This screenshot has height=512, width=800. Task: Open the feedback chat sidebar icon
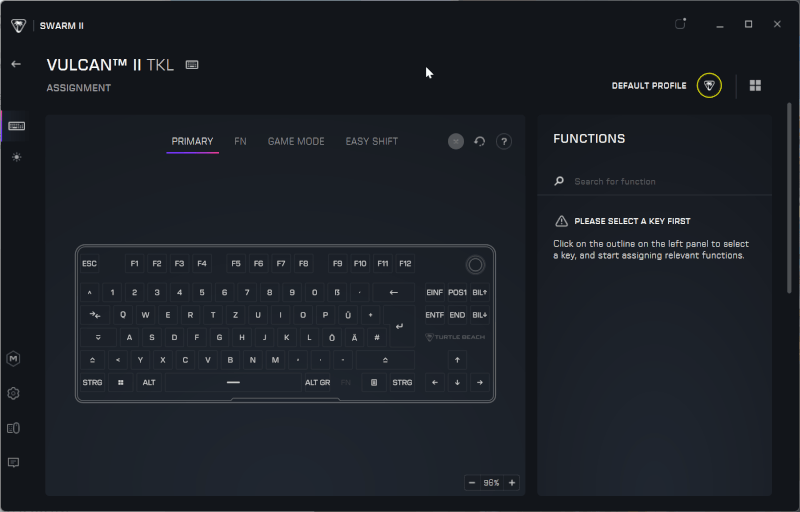tap(13, 463)
